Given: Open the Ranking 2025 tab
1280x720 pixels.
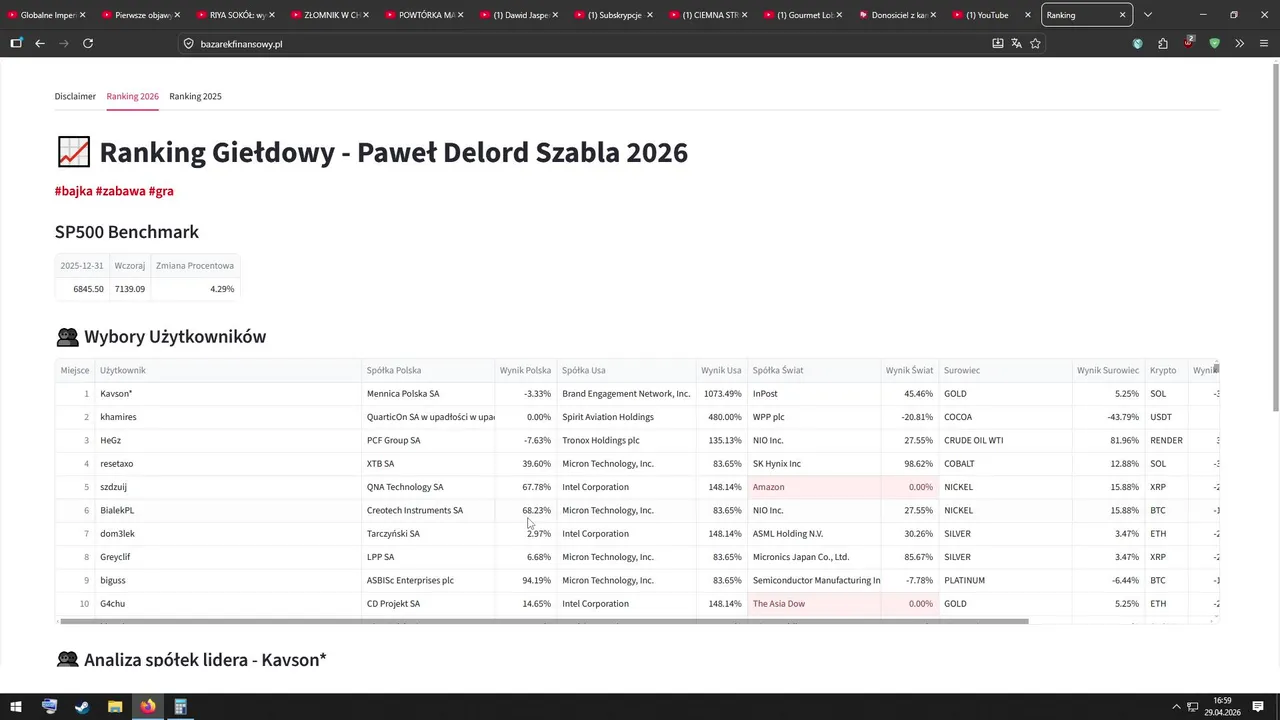Looking at the screenshot, I should click(195, 96).
